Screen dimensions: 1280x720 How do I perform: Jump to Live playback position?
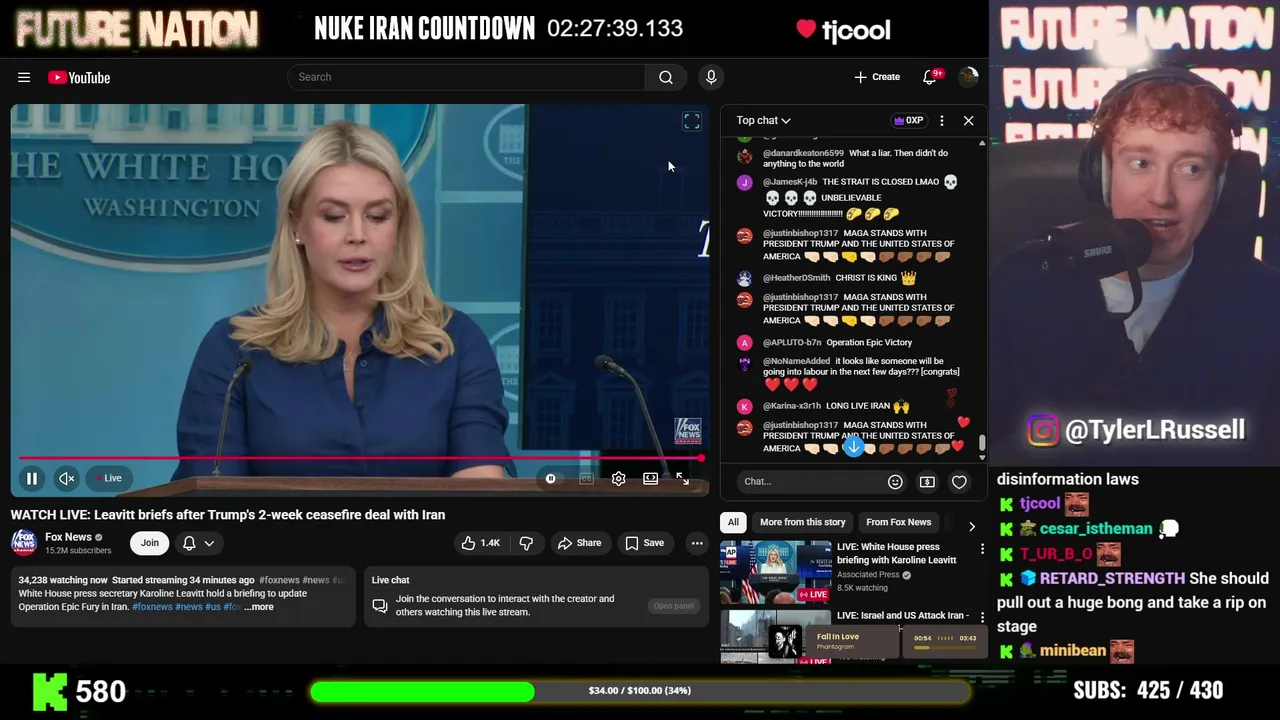109,478
